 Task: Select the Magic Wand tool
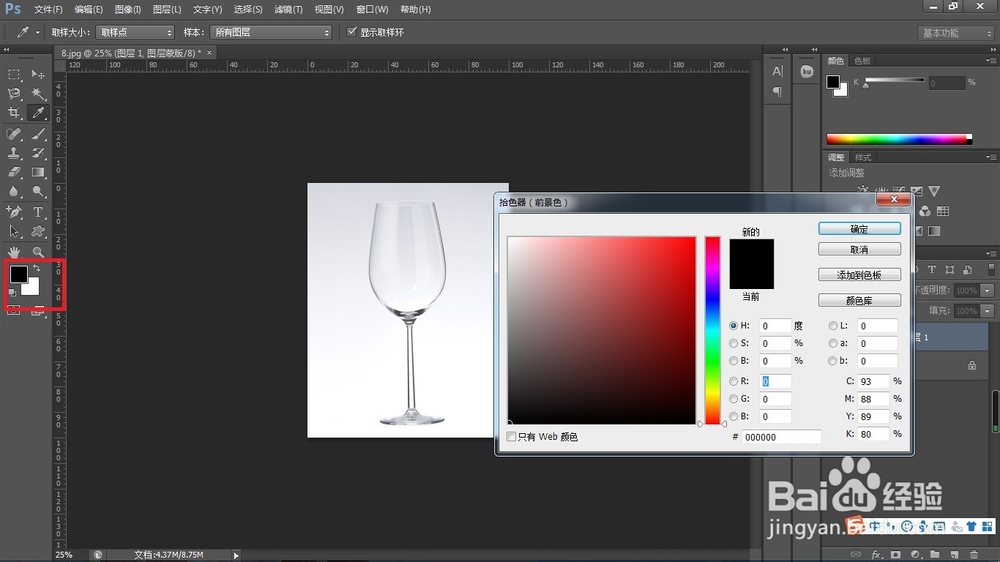[x=38, y=94]
